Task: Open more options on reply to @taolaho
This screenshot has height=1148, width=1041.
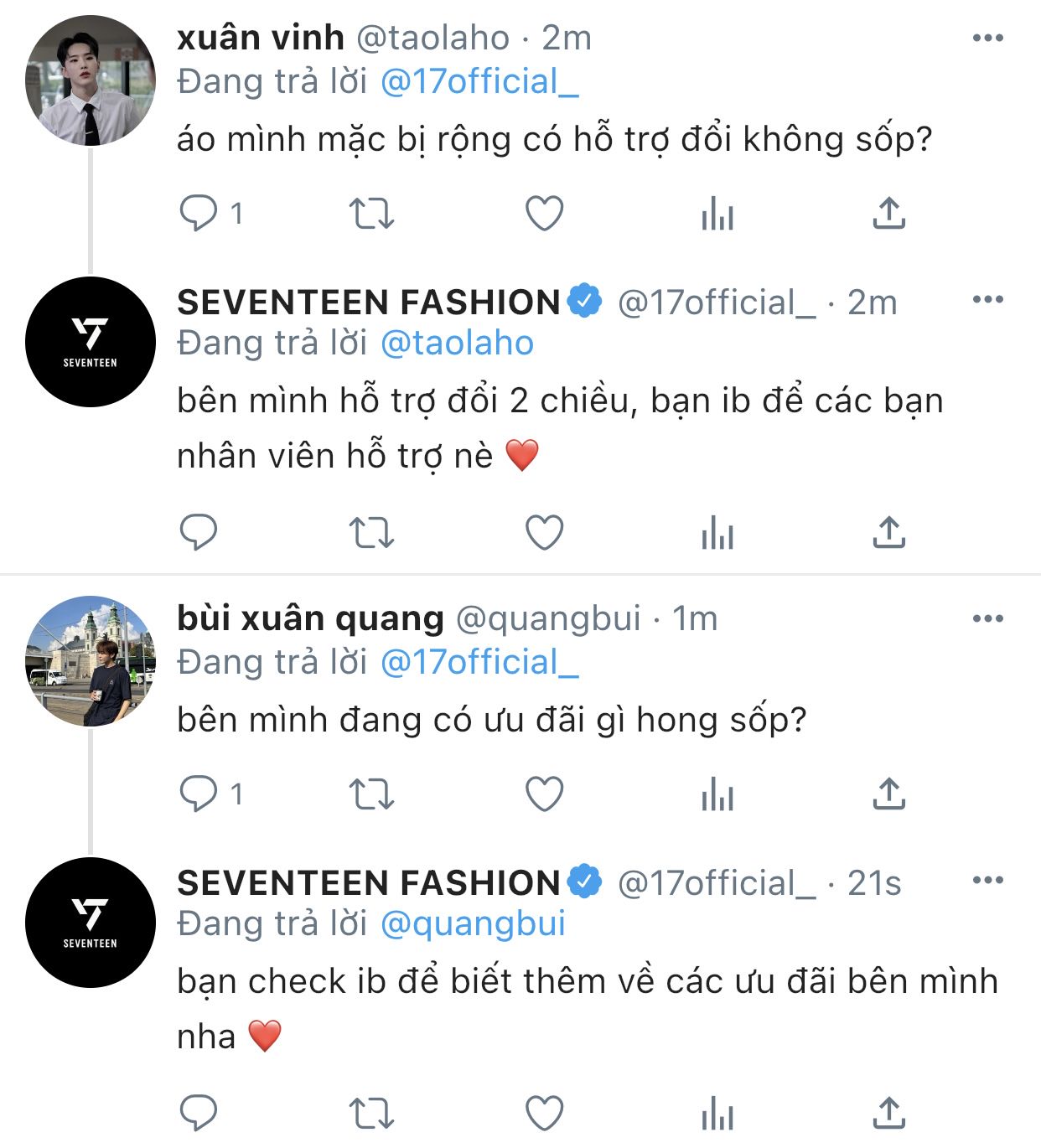Action: click(x=987, y=299)
